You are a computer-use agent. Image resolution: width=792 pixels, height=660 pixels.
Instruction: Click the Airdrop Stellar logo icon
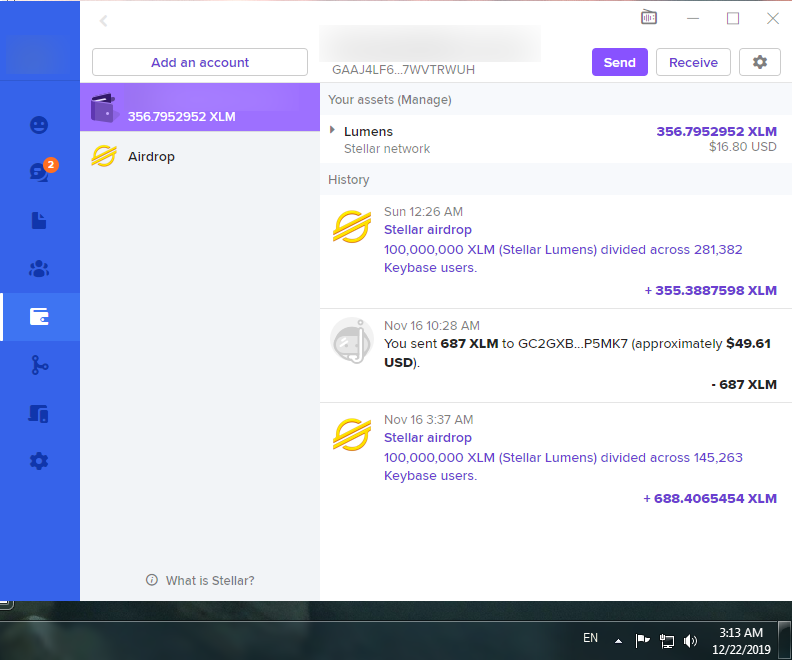pyautogui.click(x=104, y=156)
